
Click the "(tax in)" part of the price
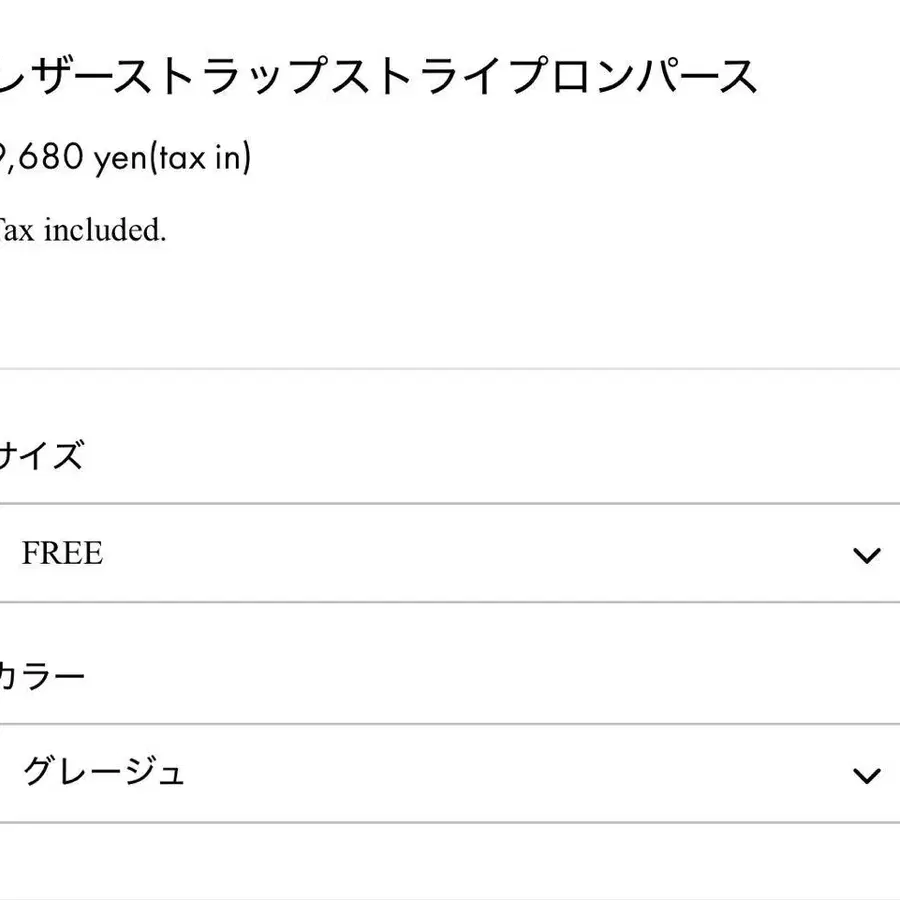point(200,158)
